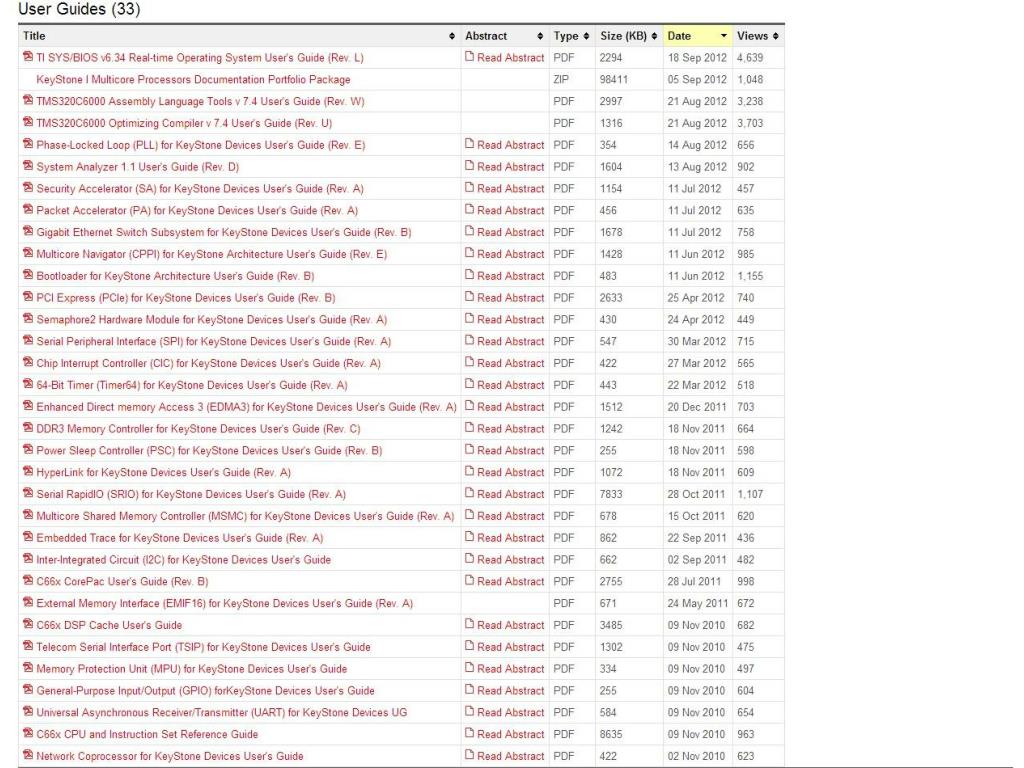Screen dimensions: 1024x768
Task: Click abstract page icon in DDR3 Memory Controller row
Action: (x=470, y=428)
